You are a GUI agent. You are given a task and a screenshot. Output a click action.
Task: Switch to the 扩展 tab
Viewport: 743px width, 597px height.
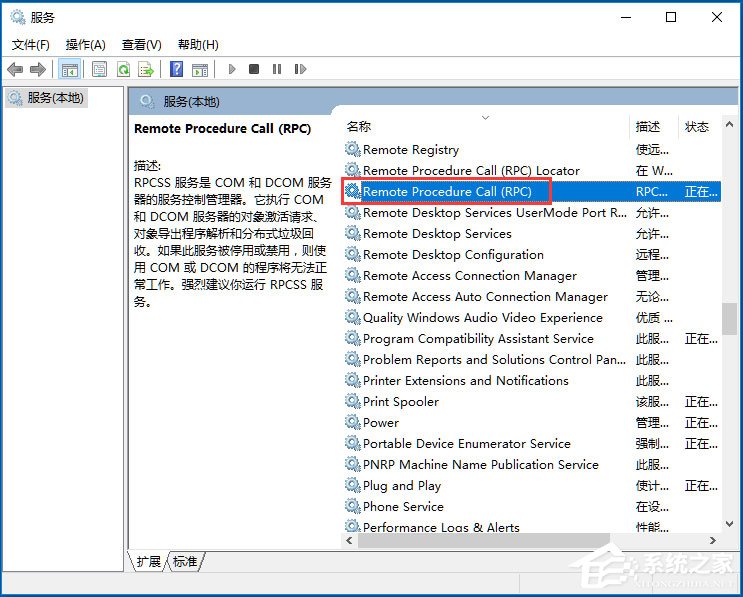click(148, 562)
